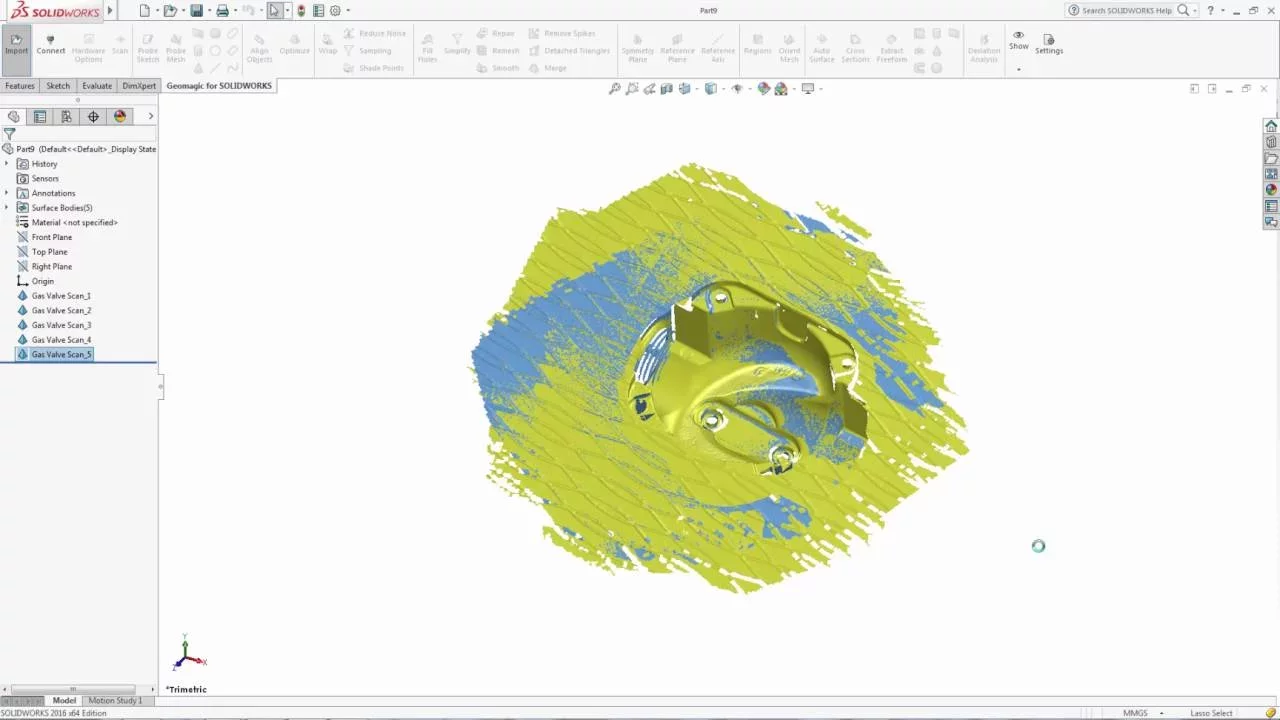Open the Help question mark menu
Viewport: 1280px width, 720px height.
pyautogui.click(x=1211, y=10)
